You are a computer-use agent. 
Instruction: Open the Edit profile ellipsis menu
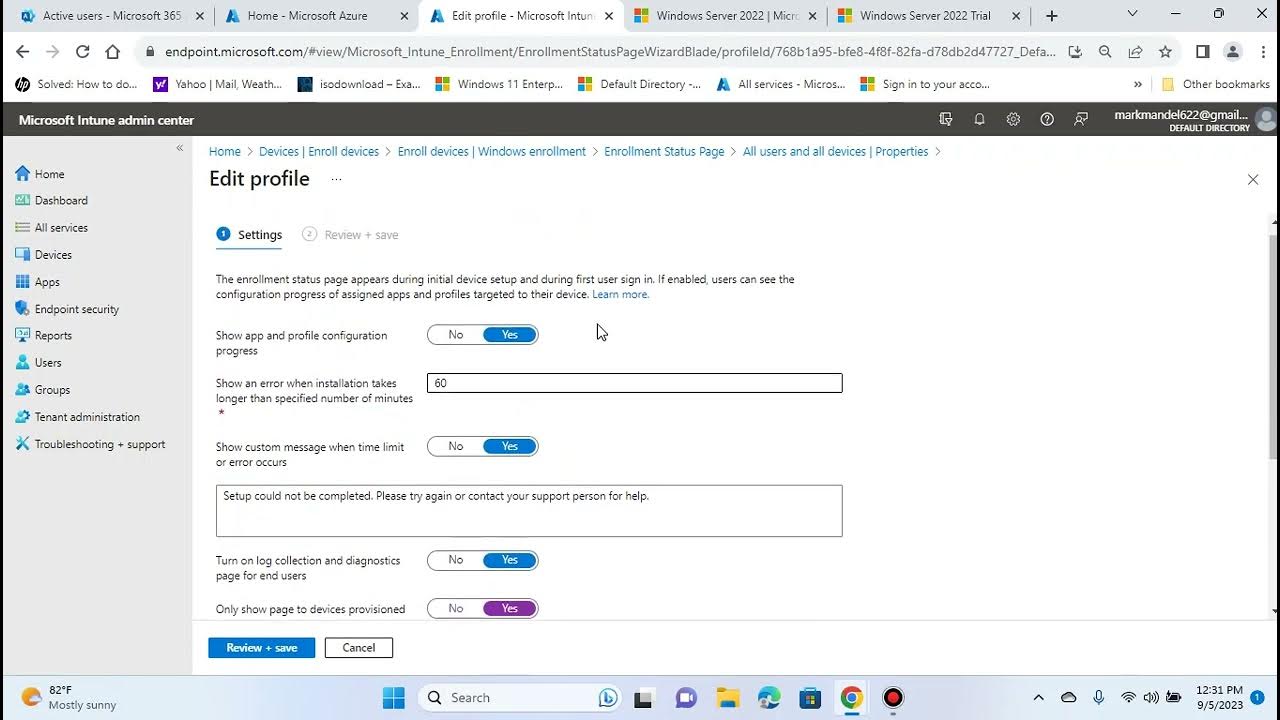[336, 179]
